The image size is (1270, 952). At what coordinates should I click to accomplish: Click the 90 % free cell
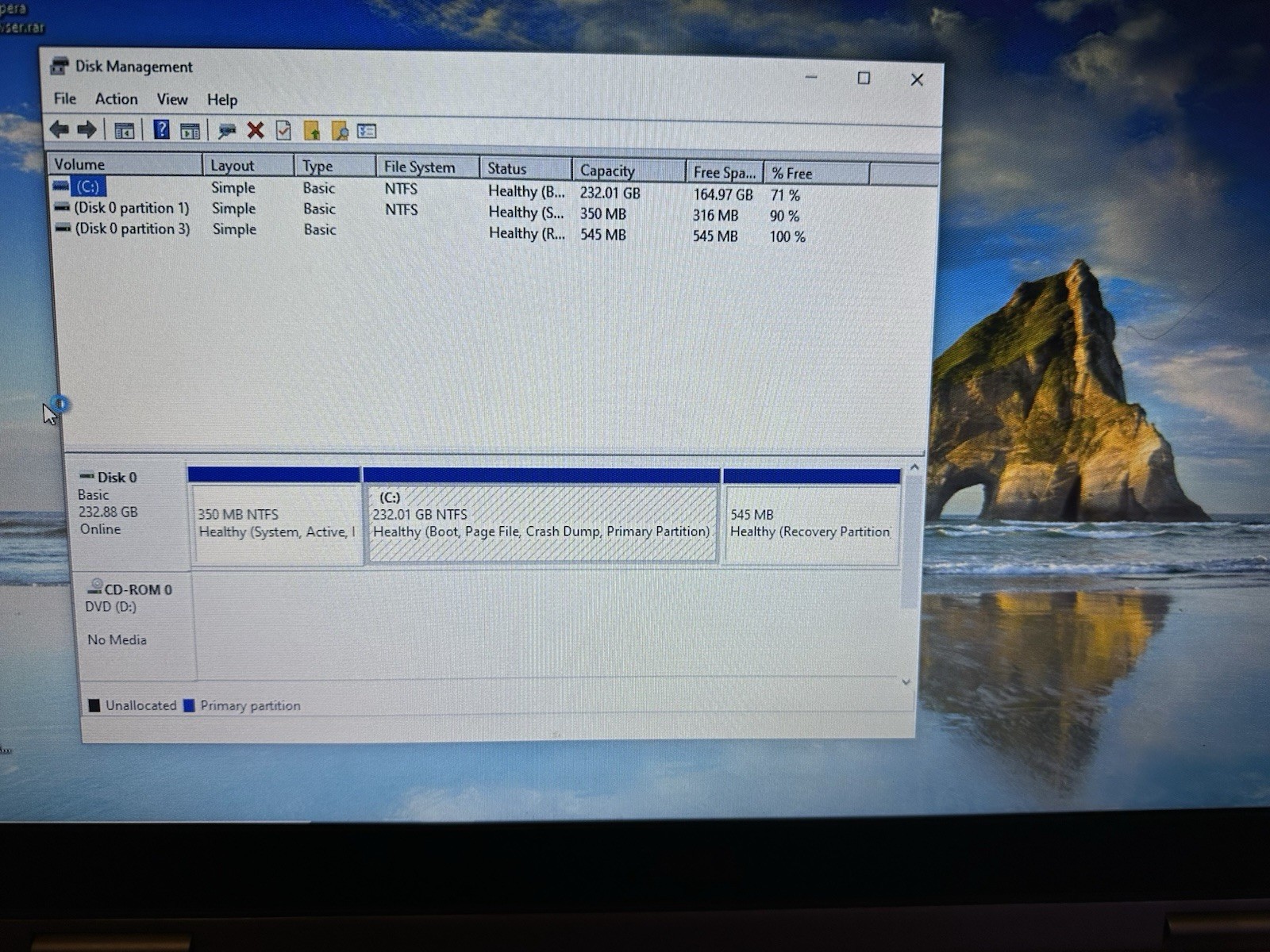(x=784, y=216)
